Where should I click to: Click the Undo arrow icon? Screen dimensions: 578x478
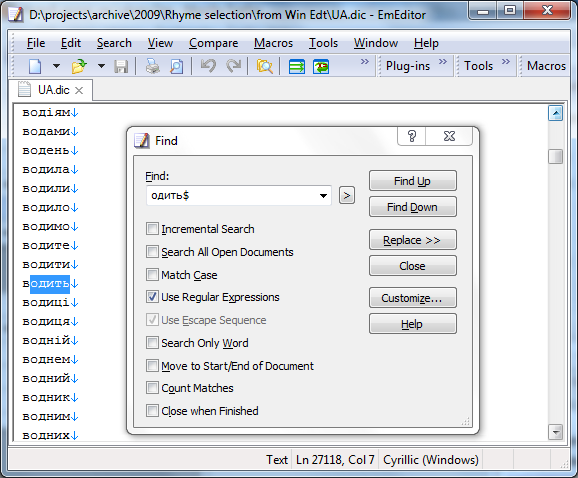click(208, 66)
